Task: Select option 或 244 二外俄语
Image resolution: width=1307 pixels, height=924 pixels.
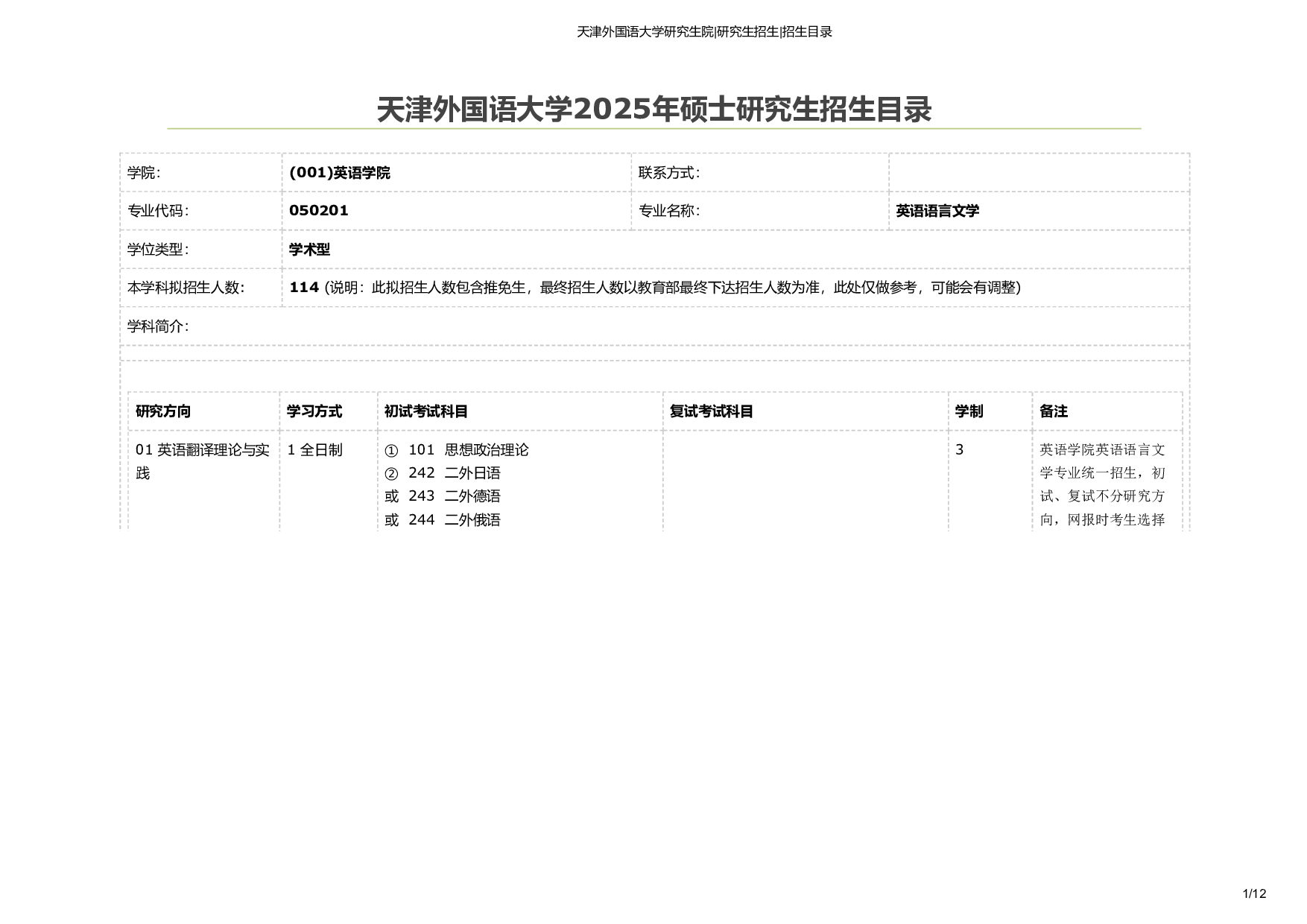Action: [443, 520]
